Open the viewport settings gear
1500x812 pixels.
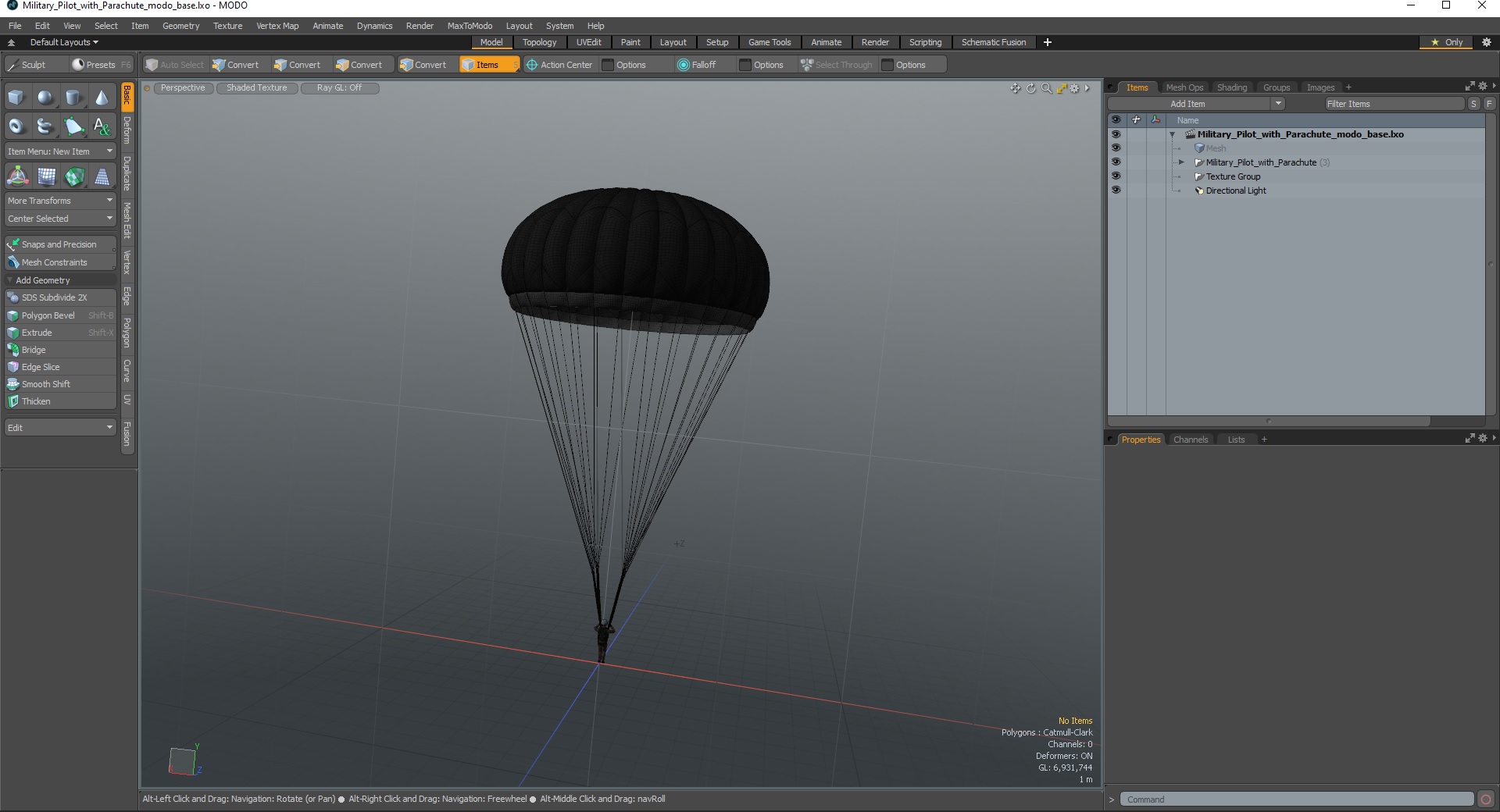[x=1075, y=88]
